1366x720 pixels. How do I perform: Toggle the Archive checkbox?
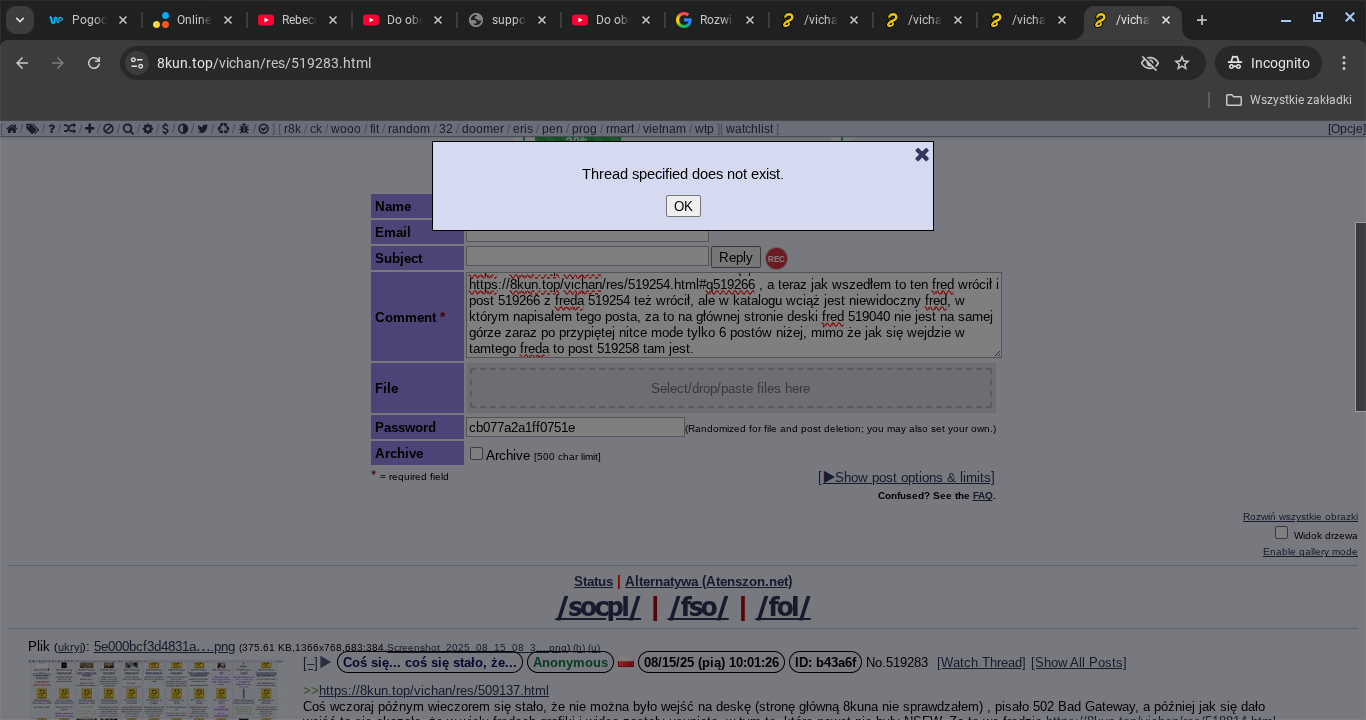[476, 453]
